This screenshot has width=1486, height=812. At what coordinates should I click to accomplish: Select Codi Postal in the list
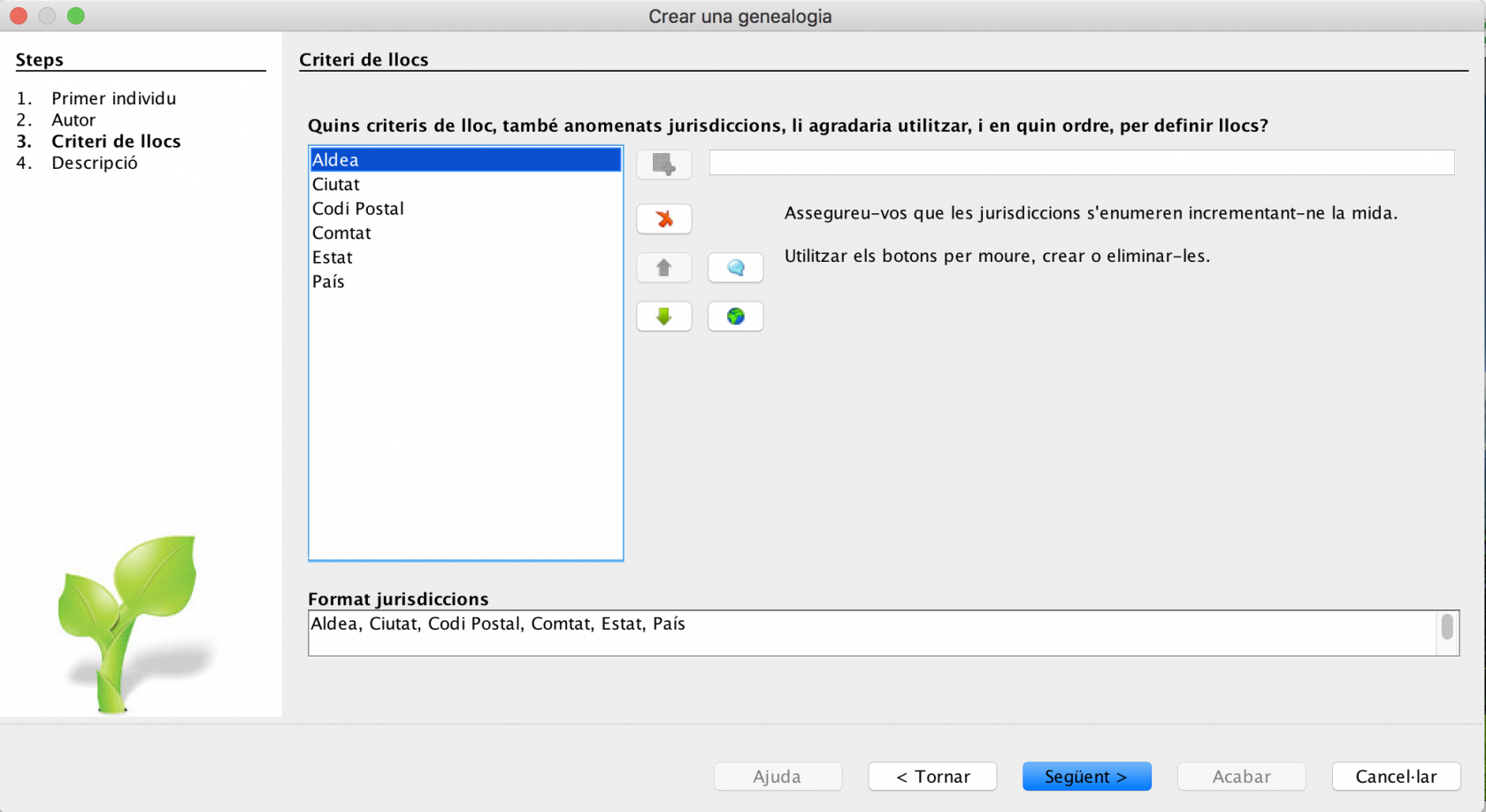tap(465, 209)
